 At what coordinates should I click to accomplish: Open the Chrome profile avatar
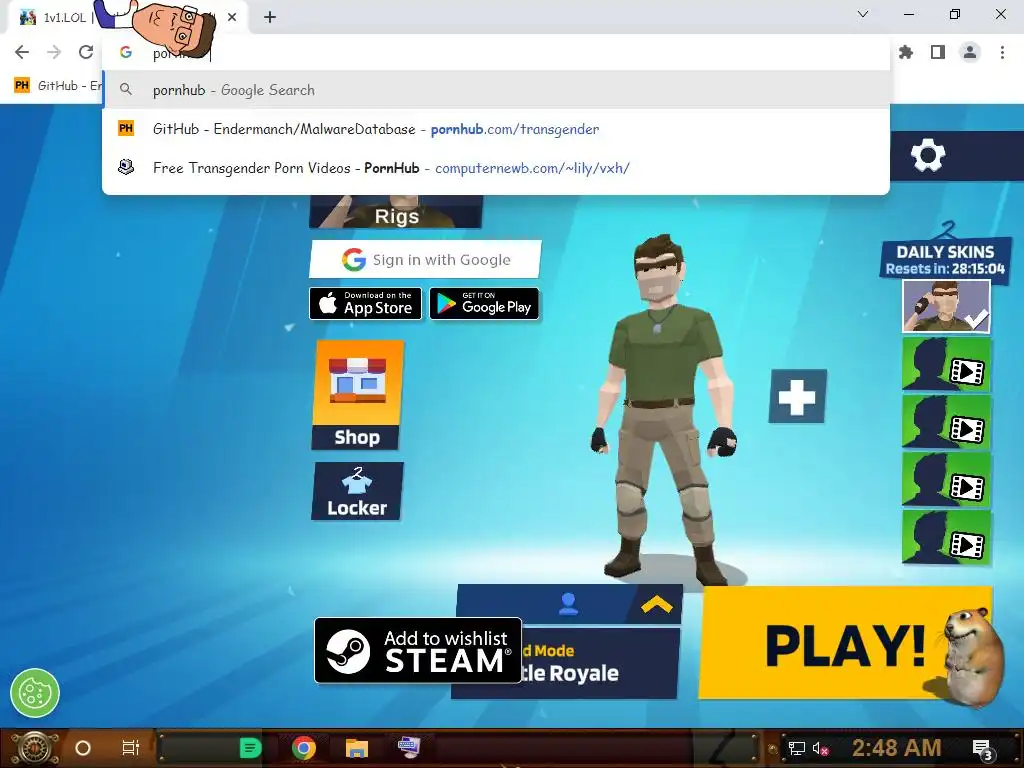(970, 52)
